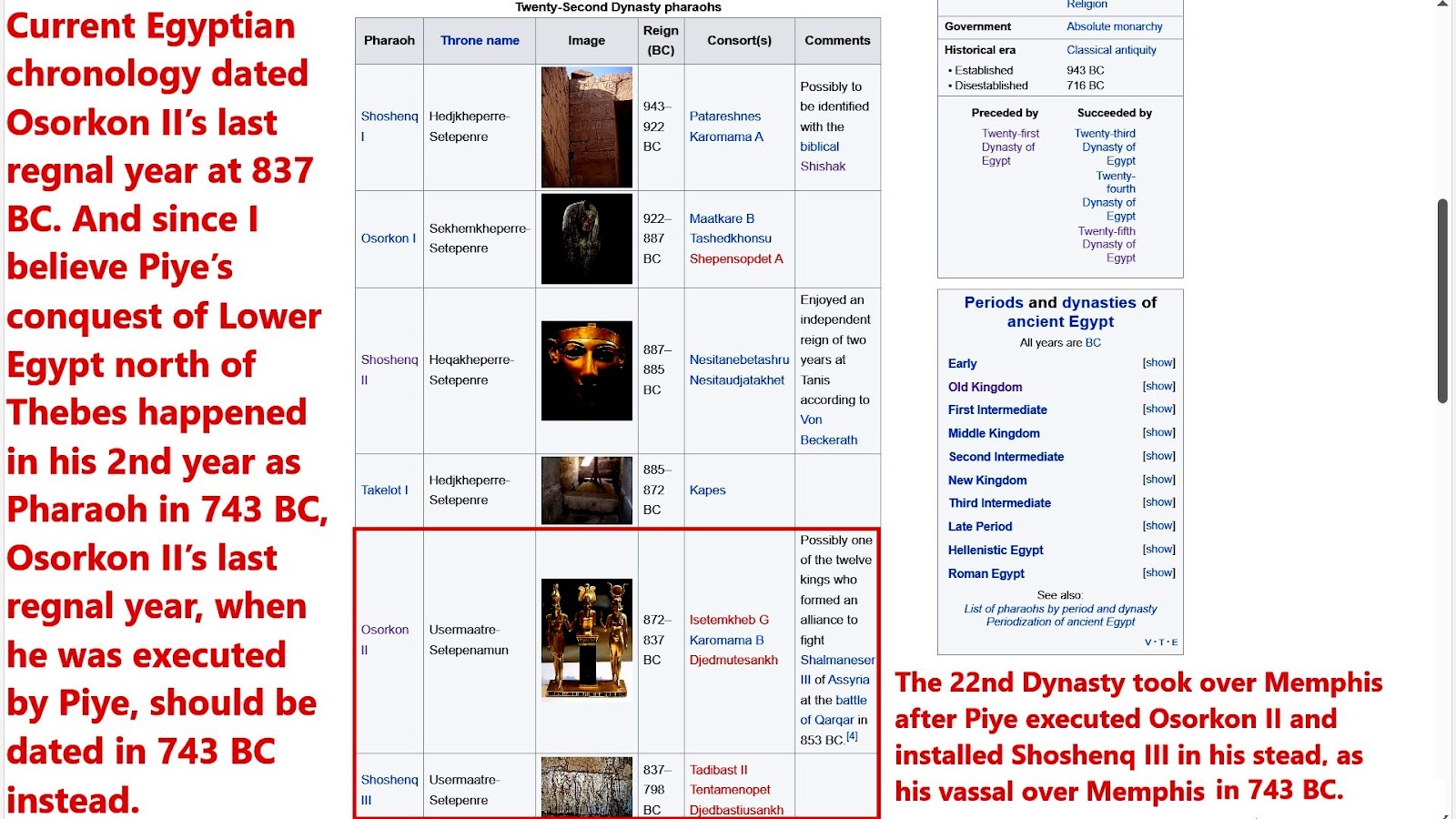Screen dimensions: 1456x819
Task: Open the Religion link in infobox
Action: 1087,5
